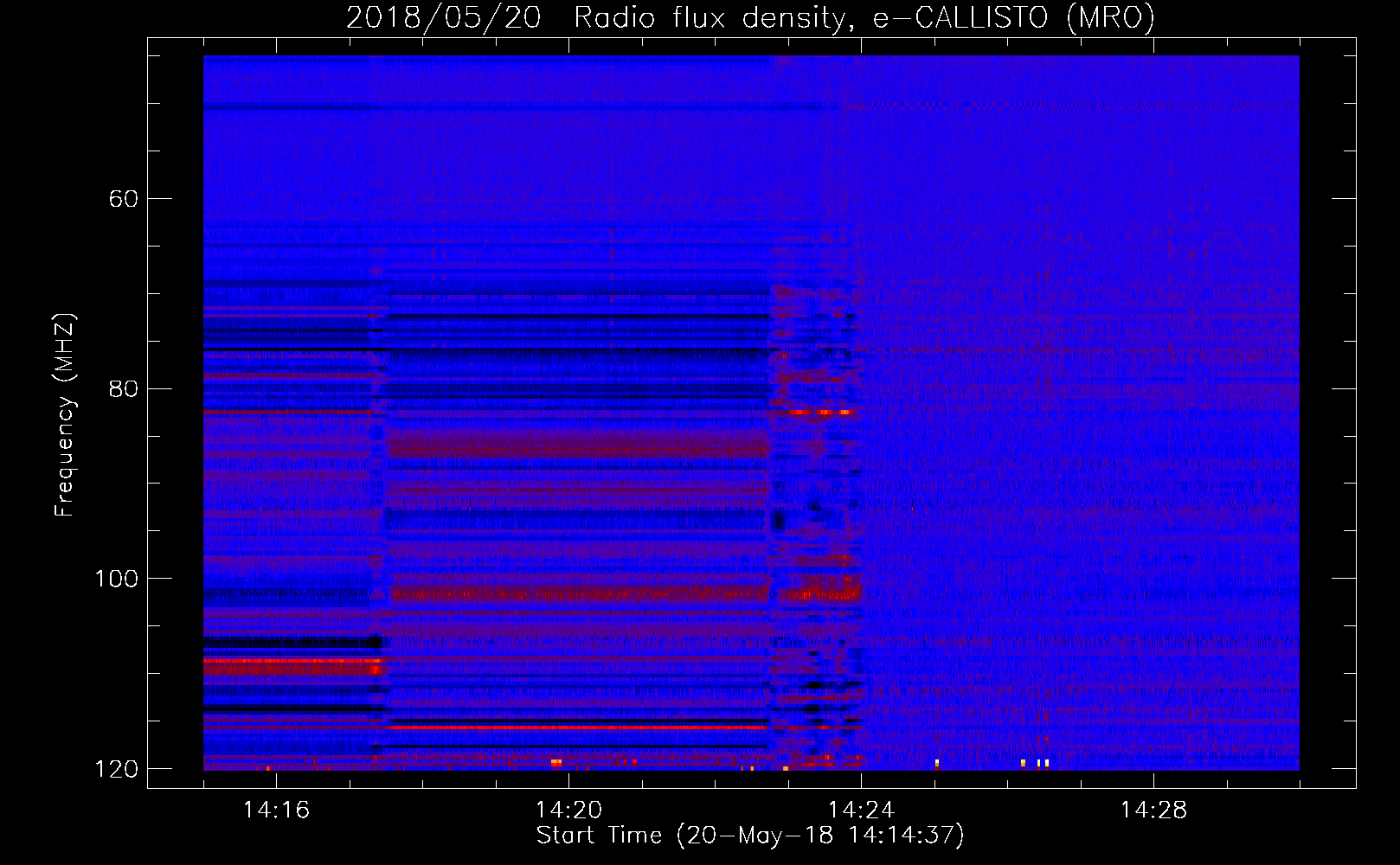Click the 60 frequency tick label

point(123,199)
